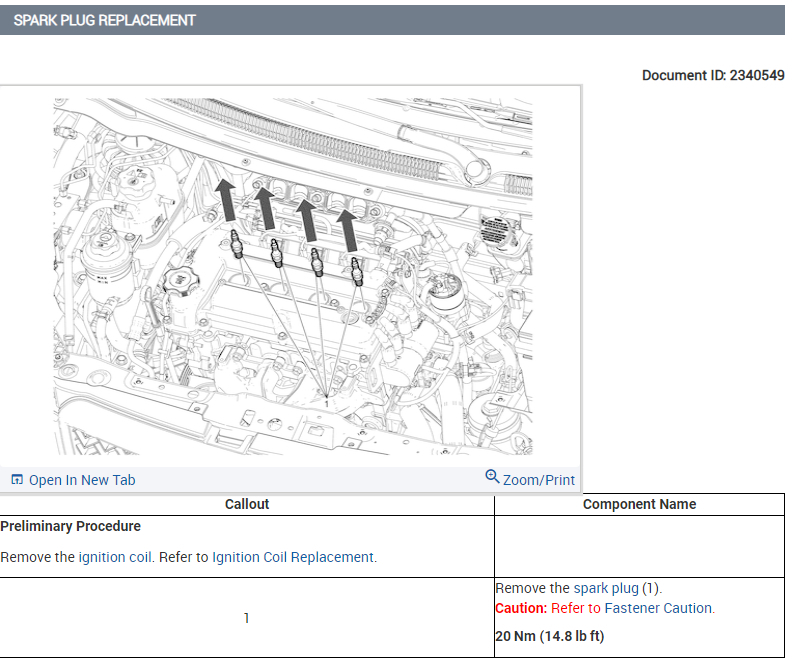This screenshot has height=660, width=795.
Task: Open the "ignition coil" link
Action: (x=116, y=557)
